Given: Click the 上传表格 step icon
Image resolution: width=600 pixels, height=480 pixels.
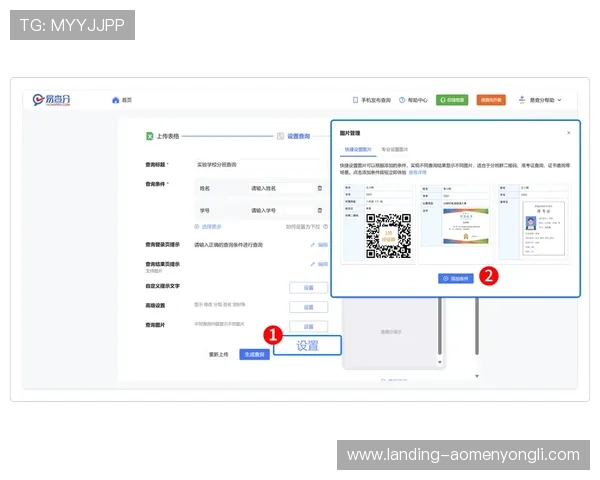Looking at the screenshot, I should pyautogui.click(x=150, y=136).
